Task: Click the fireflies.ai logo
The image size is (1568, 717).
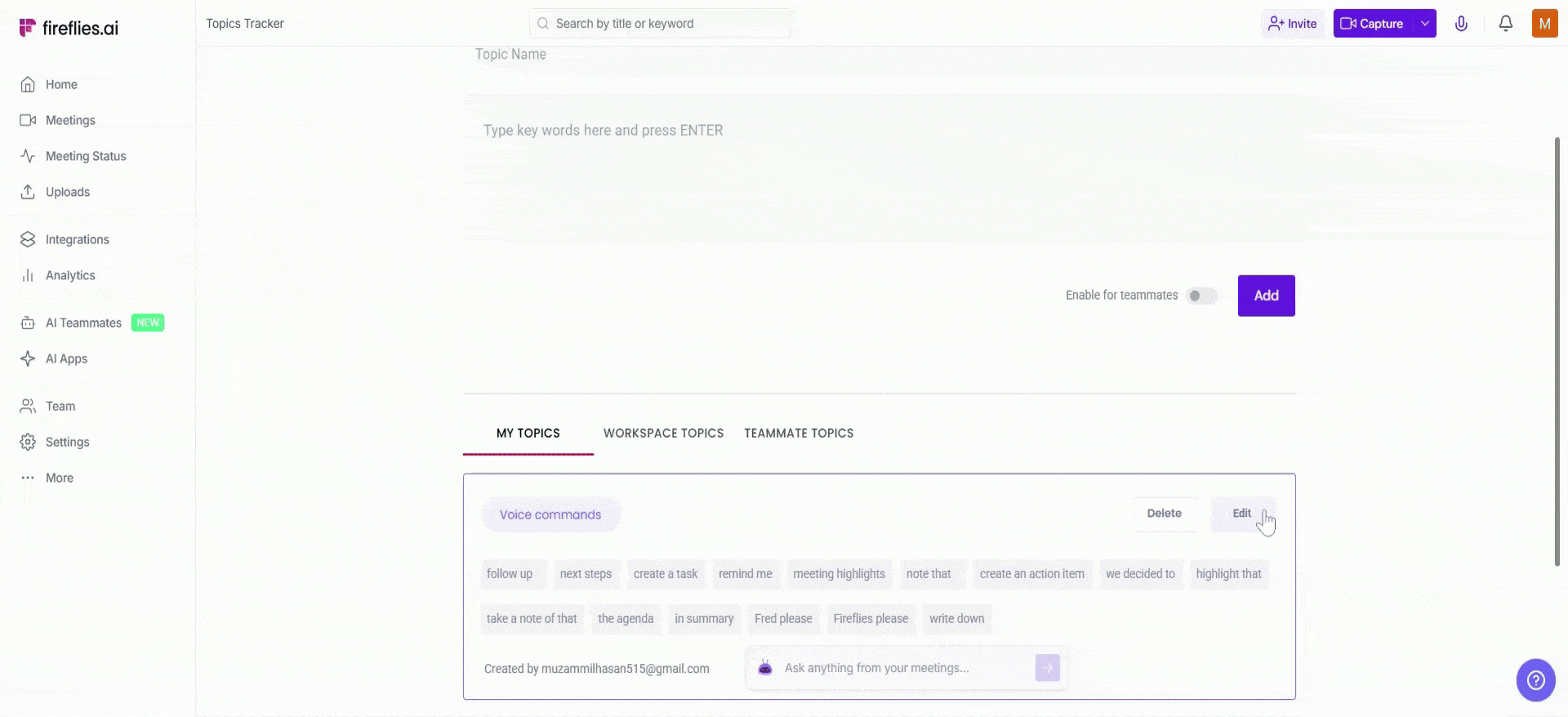Action: [x=69, y=28]
